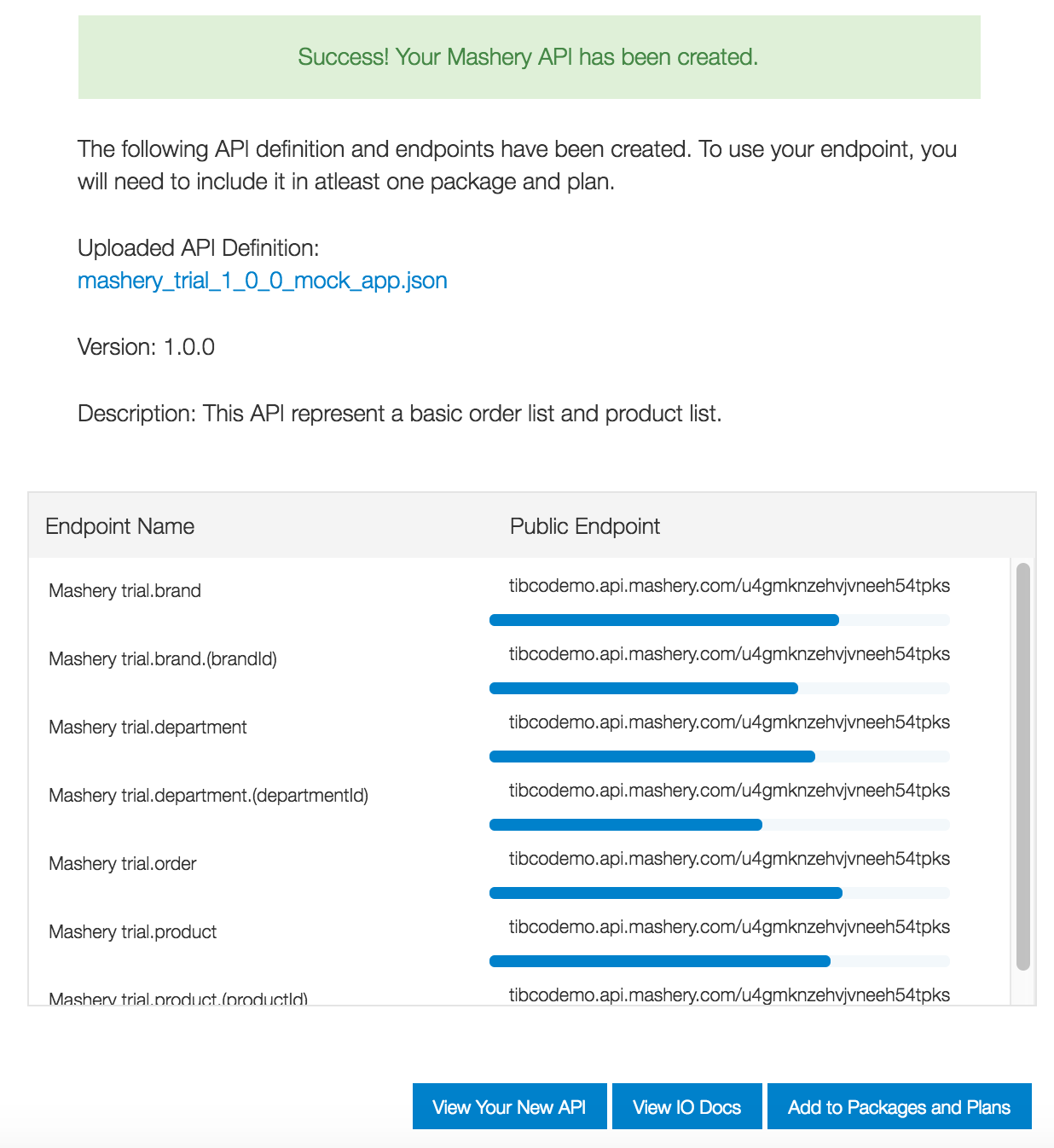Select Mashery trial.department endpoint name
This screenshot has width=1054, height=1148.
coord(148,727)
